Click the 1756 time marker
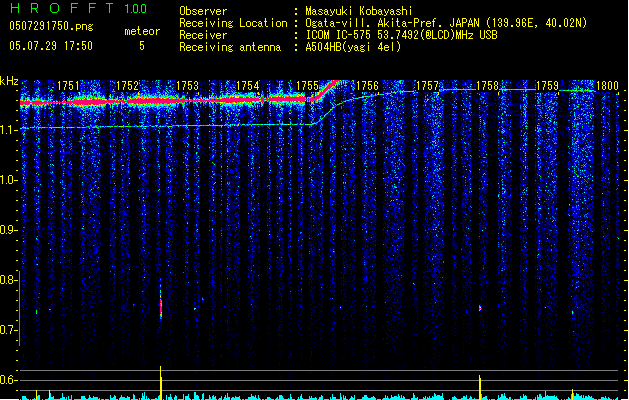 367,86
